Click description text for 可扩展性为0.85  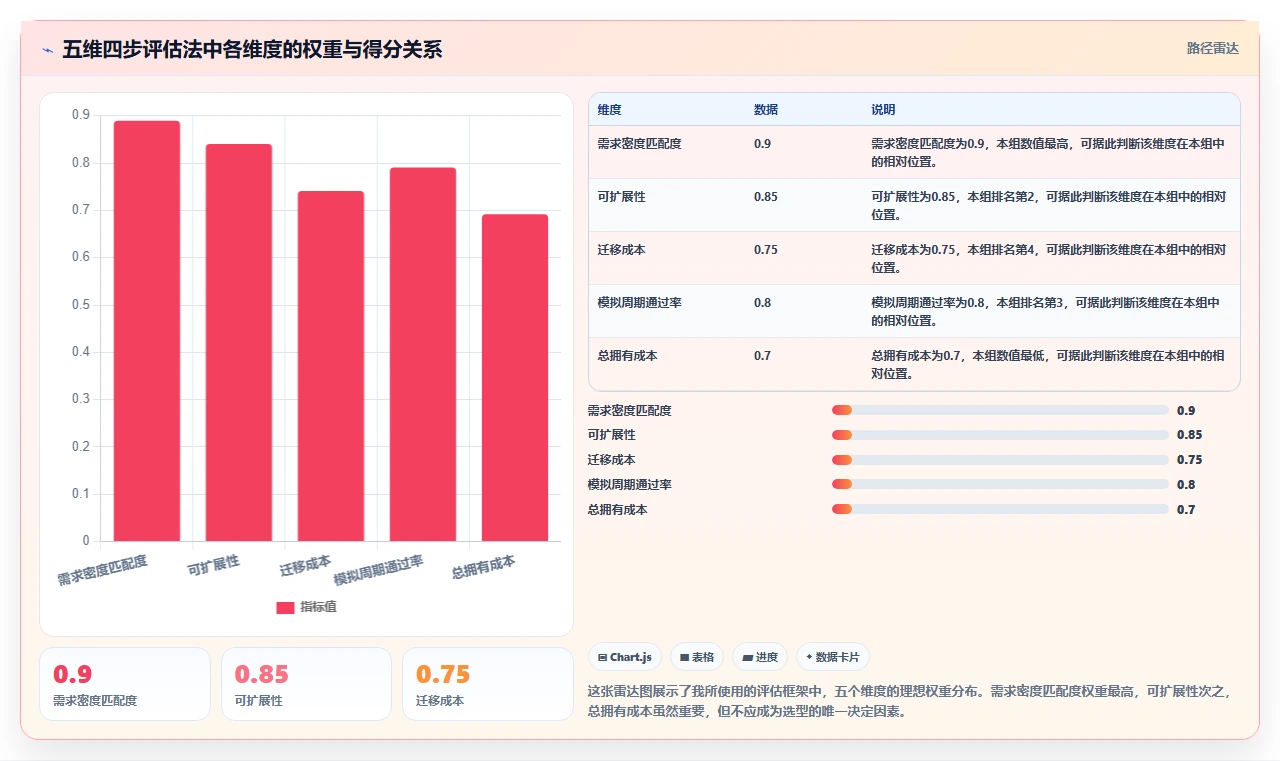1049,205
